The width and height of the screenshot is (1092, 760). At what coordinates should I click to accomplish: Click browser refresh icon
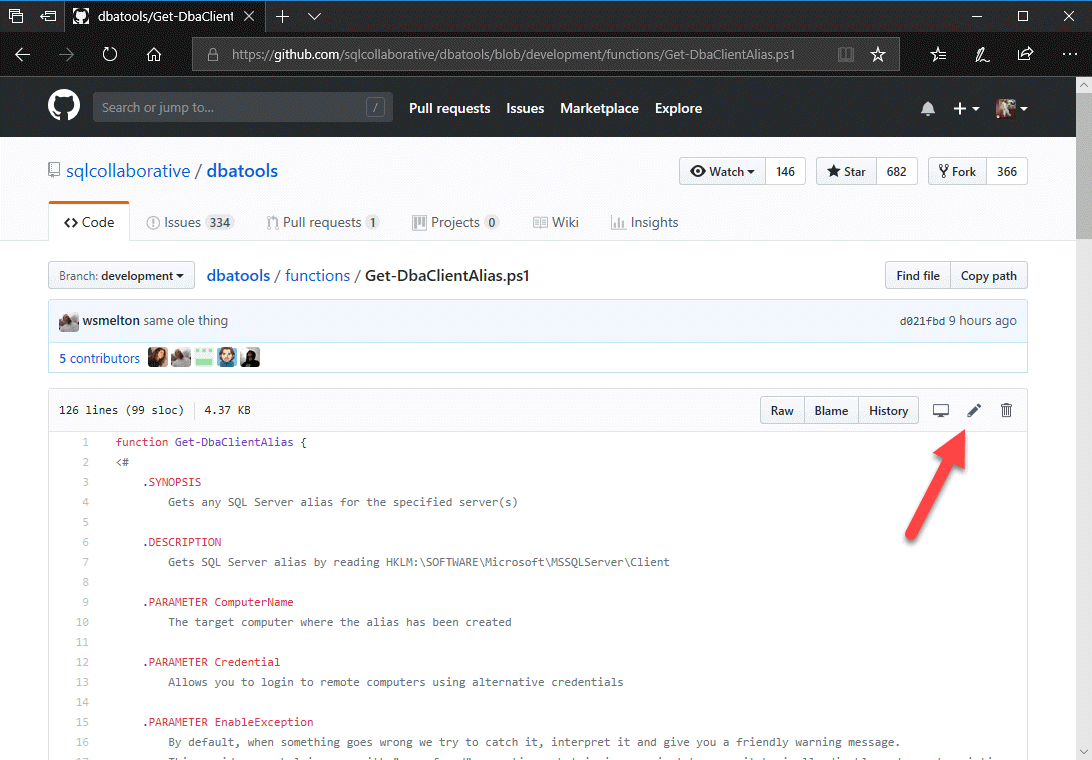(x=110, y=55)
